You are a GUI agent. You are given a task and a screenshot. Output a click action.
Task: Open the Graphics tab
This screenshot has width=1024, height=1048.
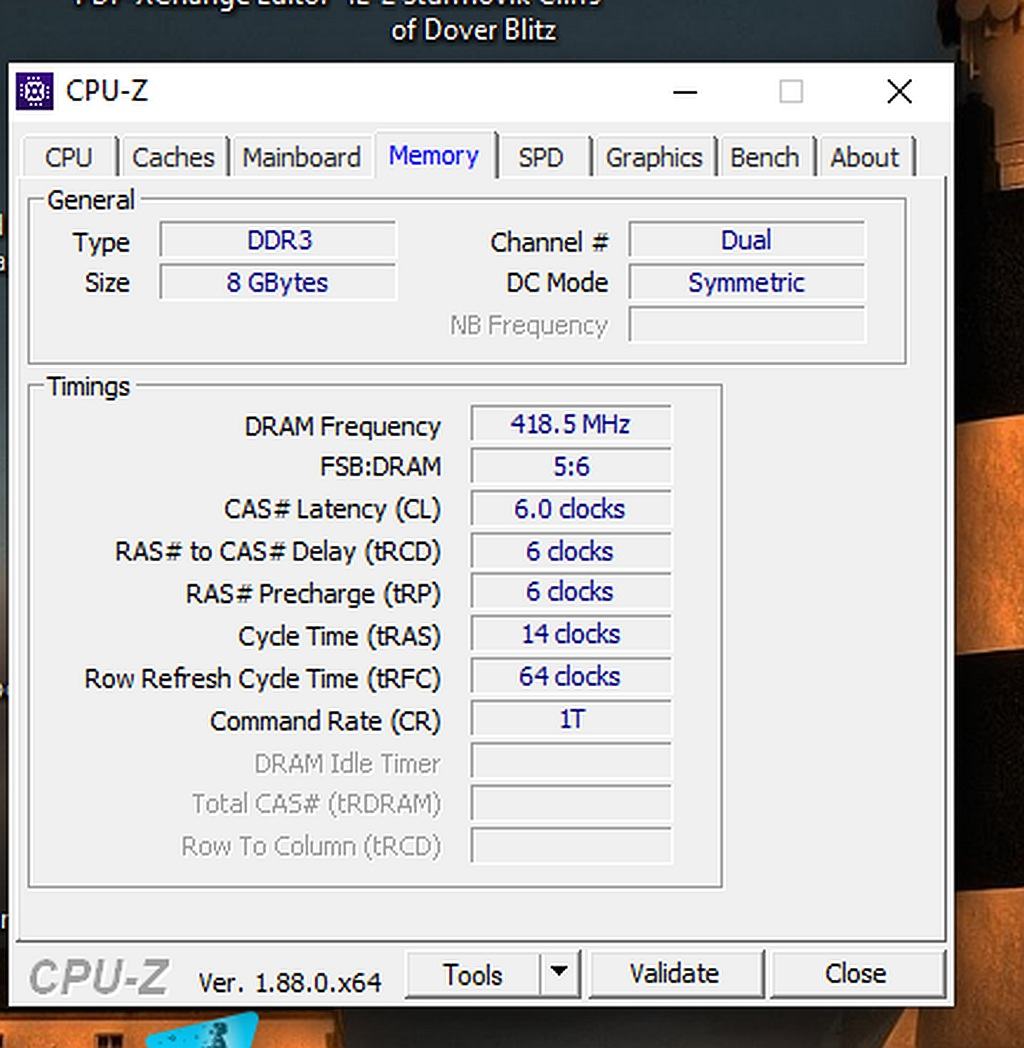pyautogui.click(x=654, y=158)
